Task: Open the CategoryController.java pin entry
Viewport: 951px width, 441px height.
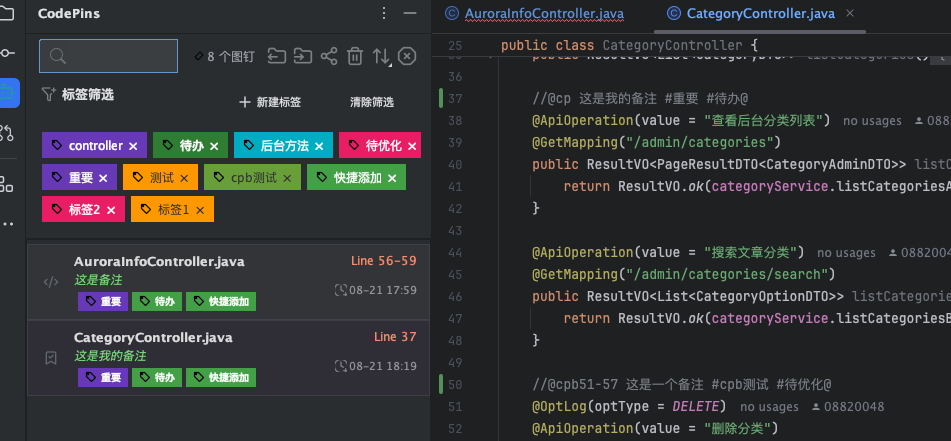Action: point(228,358)
